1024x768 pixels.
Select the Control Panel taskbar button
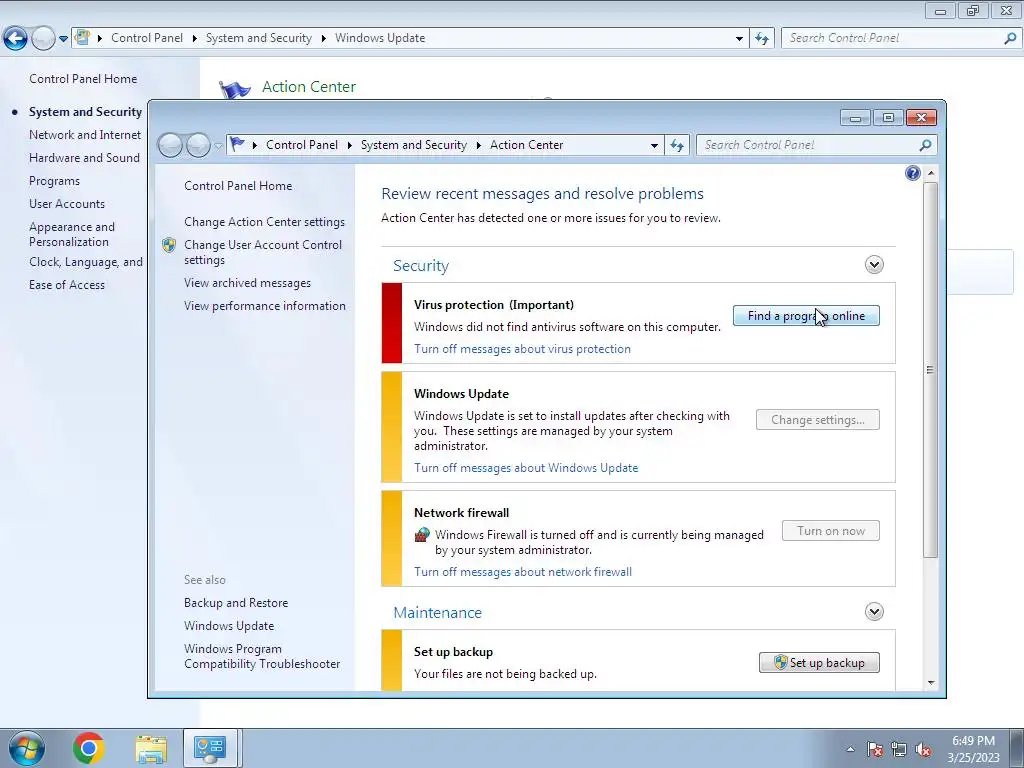(210, 748)
